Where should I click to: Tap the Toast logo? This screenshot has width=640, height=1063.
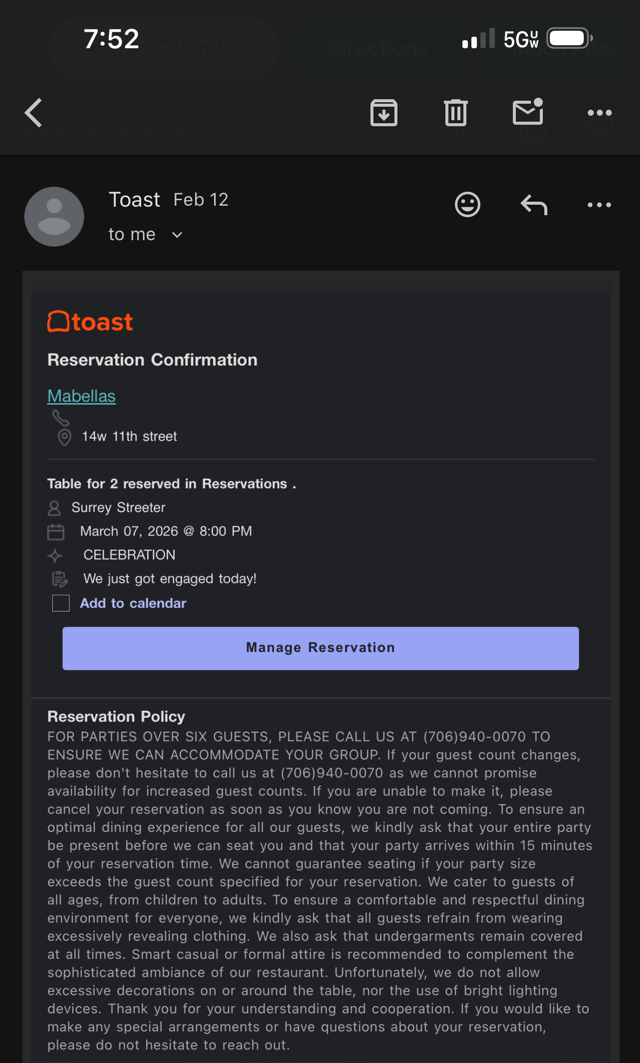point(90,322)
